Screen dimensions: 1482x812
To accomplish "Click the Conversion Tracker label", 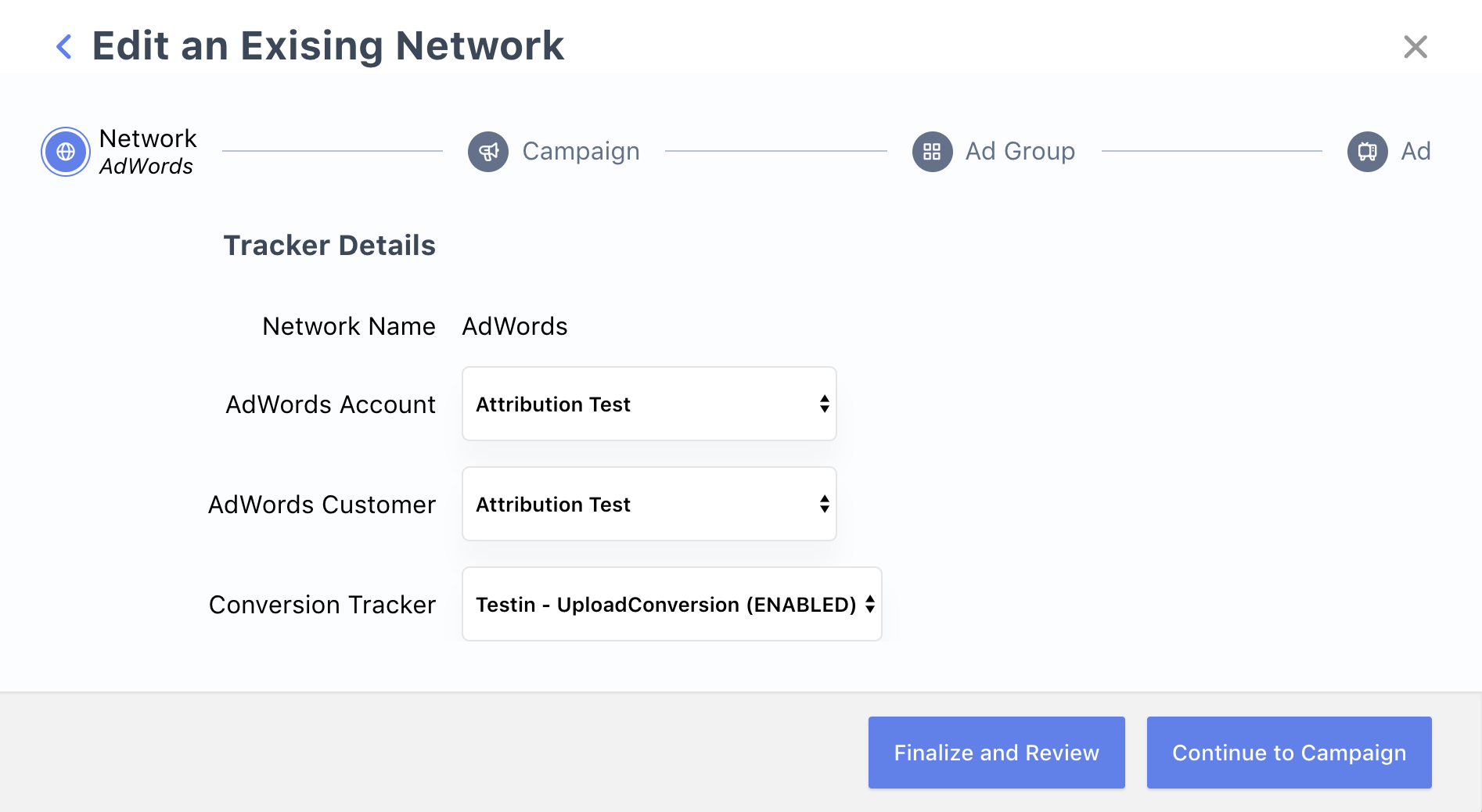I will pos(322,605).
